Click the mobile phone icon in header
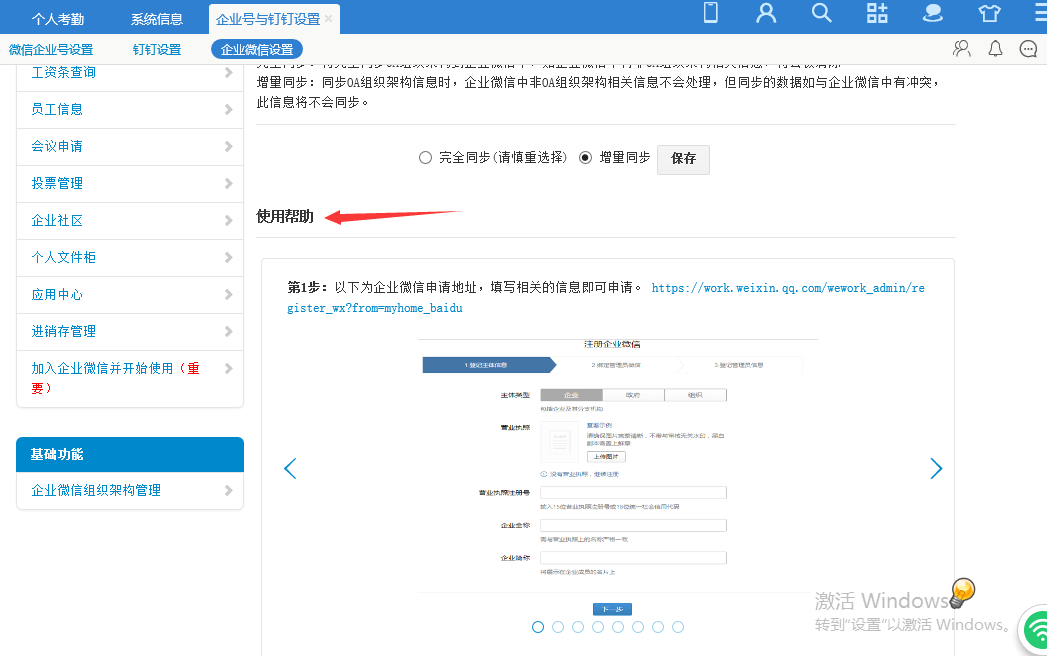The width and height of the screenshot is (1047, 656). [x=711, y=13]
